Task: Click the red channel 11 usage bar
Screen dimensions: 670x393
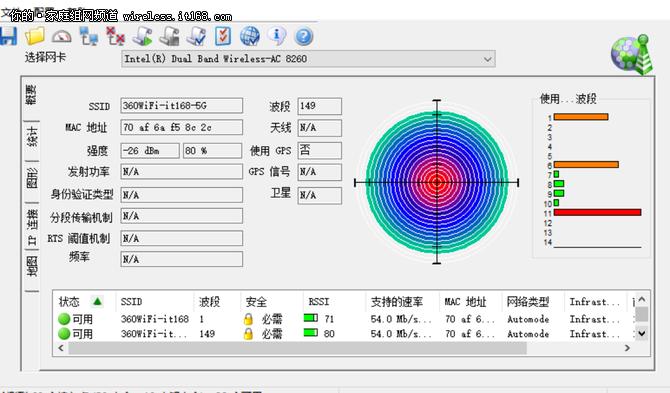Action: click(597, 212)
